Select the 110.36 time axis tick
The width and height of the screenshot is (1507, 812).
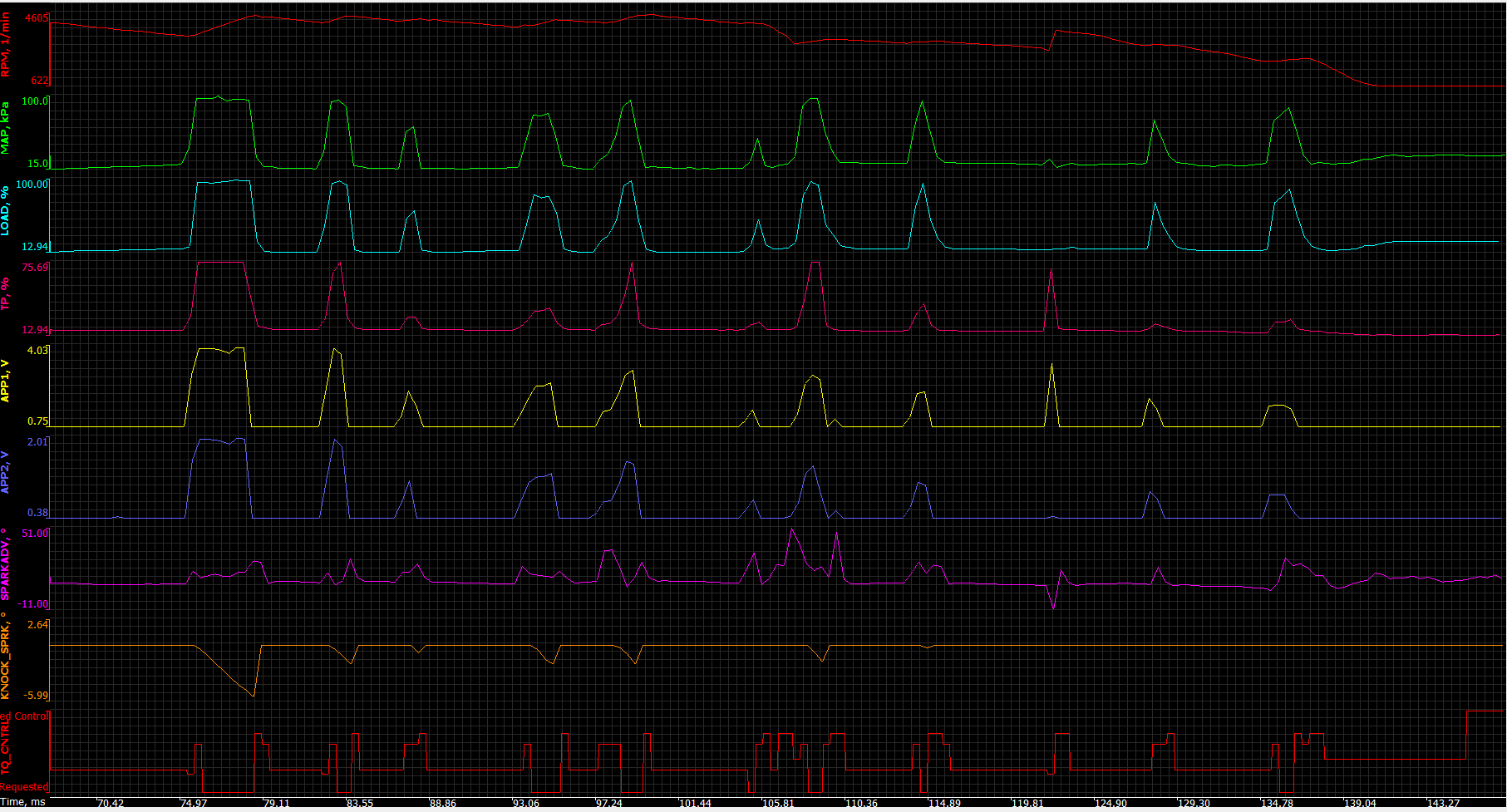pos(861,803)
